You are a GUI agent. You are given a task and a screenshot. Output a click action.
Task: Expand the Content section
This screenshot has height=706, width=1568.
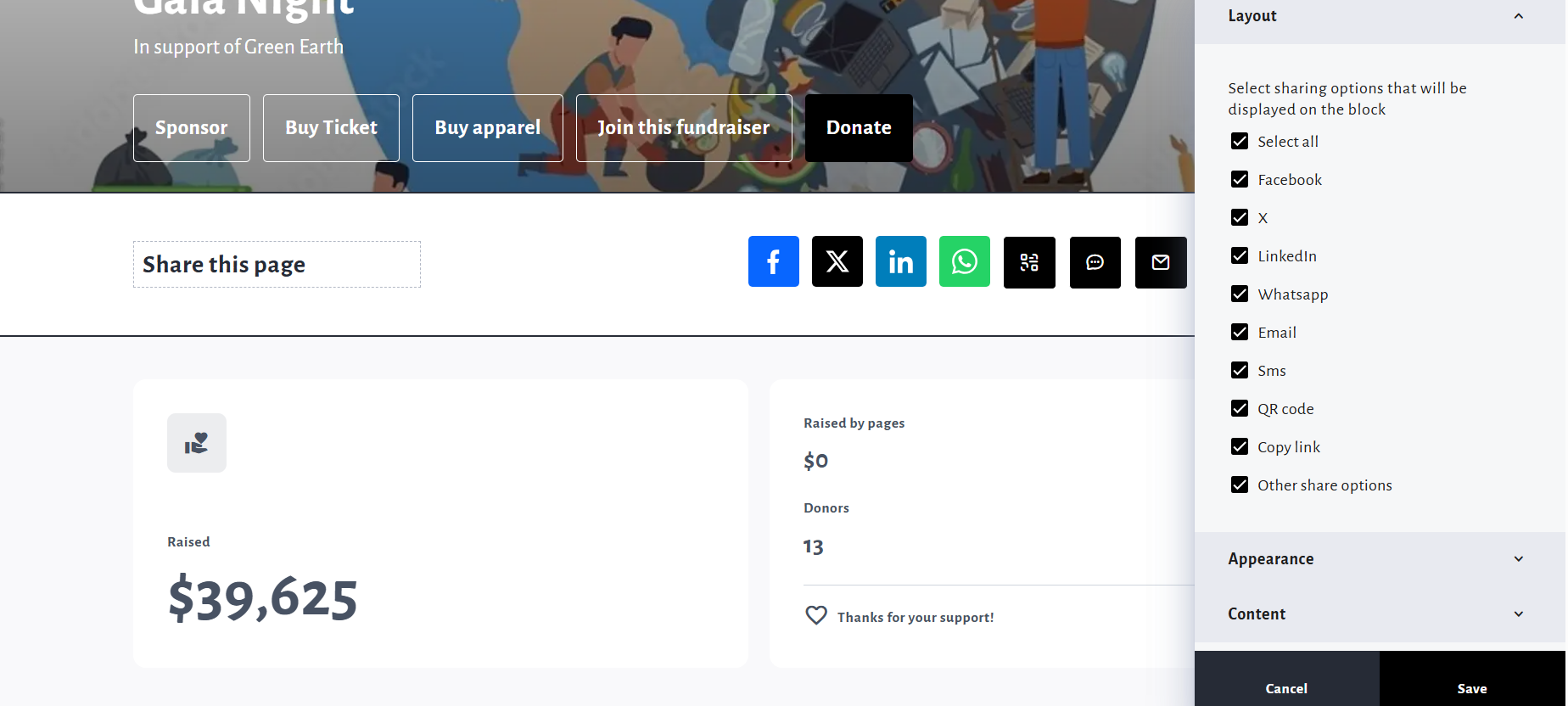1518,614
